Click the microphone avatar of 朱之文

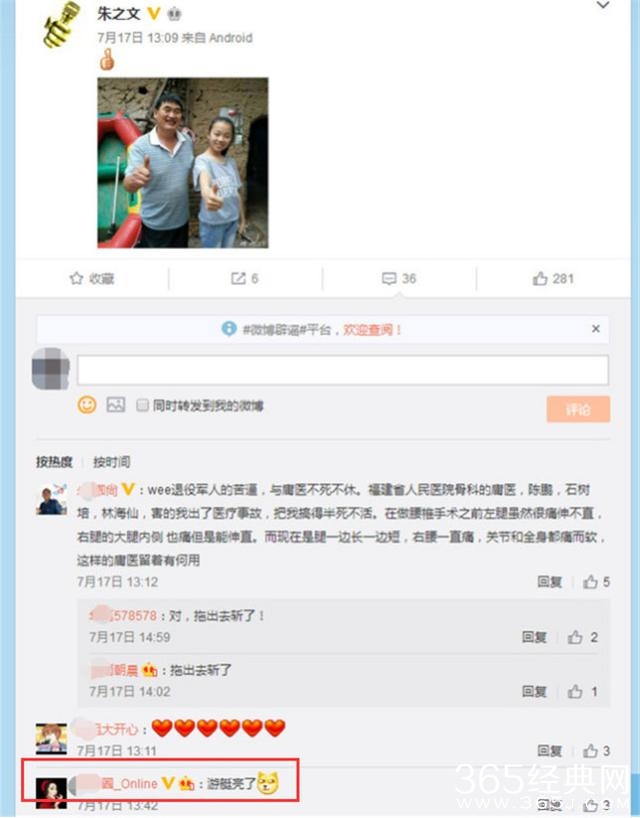point(62,25)
